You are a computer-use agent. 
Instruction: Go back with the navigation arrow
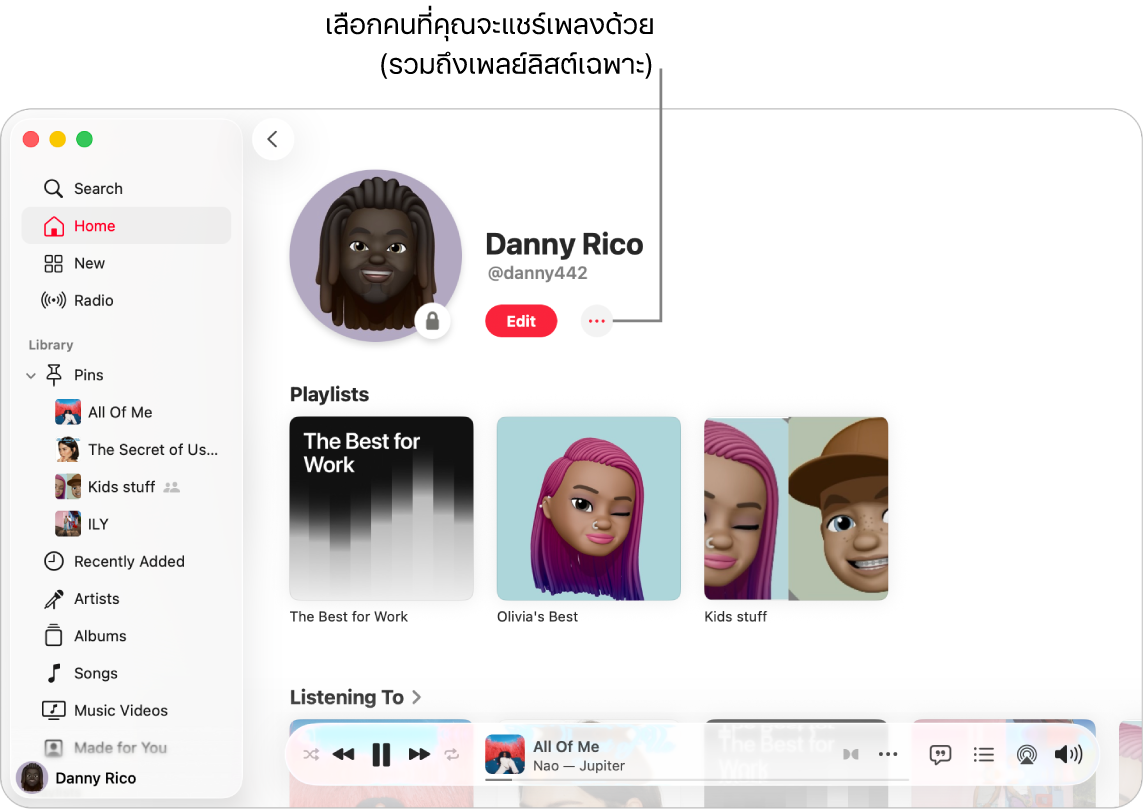click(x=273, y=139)
